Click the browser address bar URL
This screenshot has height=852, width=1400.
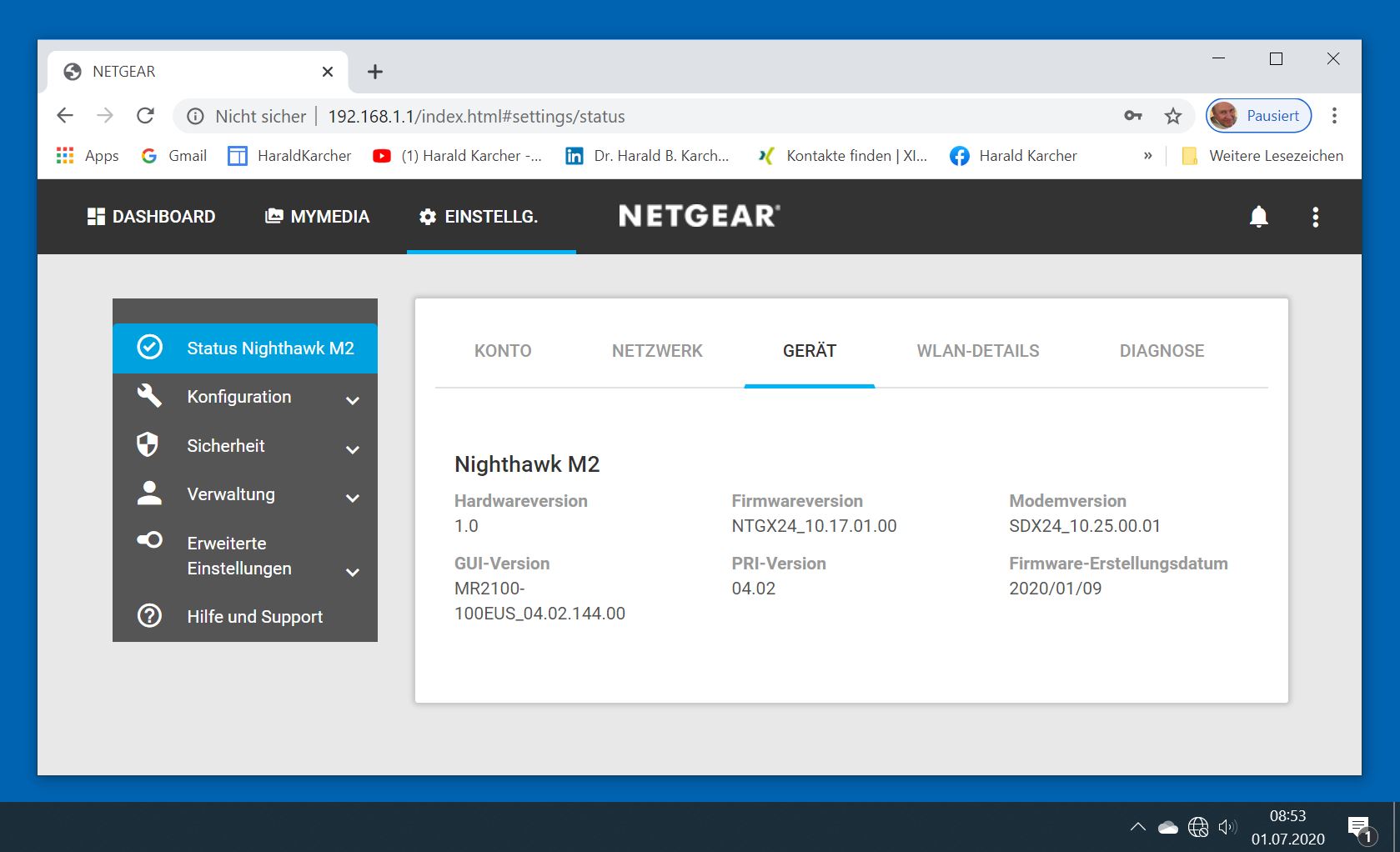click(x=476, y=117)
